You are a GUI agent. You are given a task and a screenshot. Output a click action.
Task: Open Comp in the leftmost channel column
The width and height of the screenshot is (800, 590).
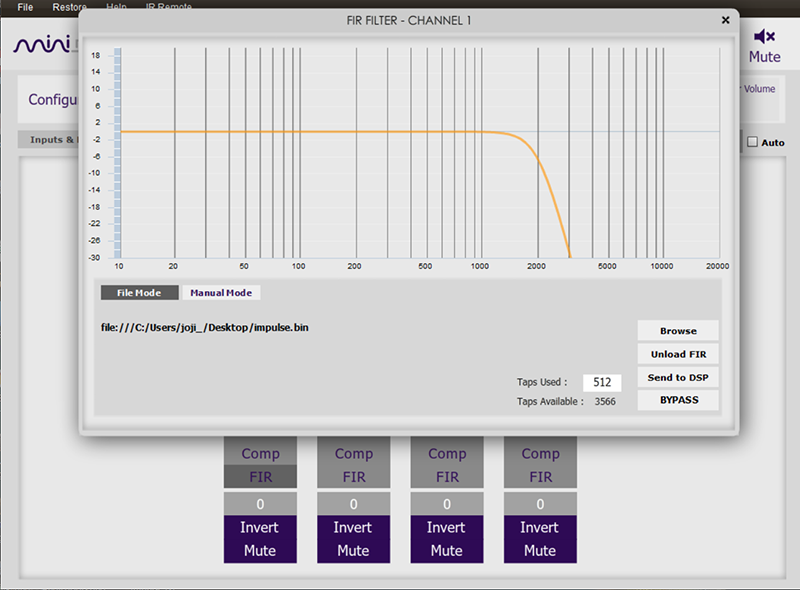pyautogui.click(x=260, y=453)
